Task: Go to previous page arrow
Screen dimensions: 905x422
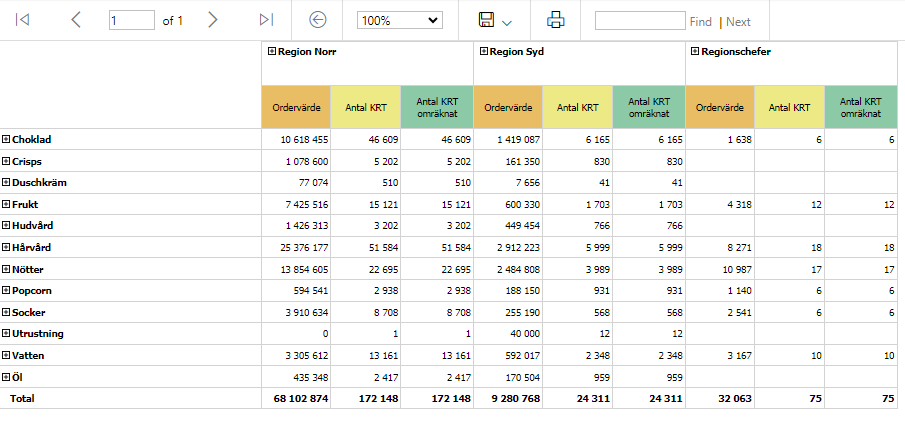Action: 76,20
